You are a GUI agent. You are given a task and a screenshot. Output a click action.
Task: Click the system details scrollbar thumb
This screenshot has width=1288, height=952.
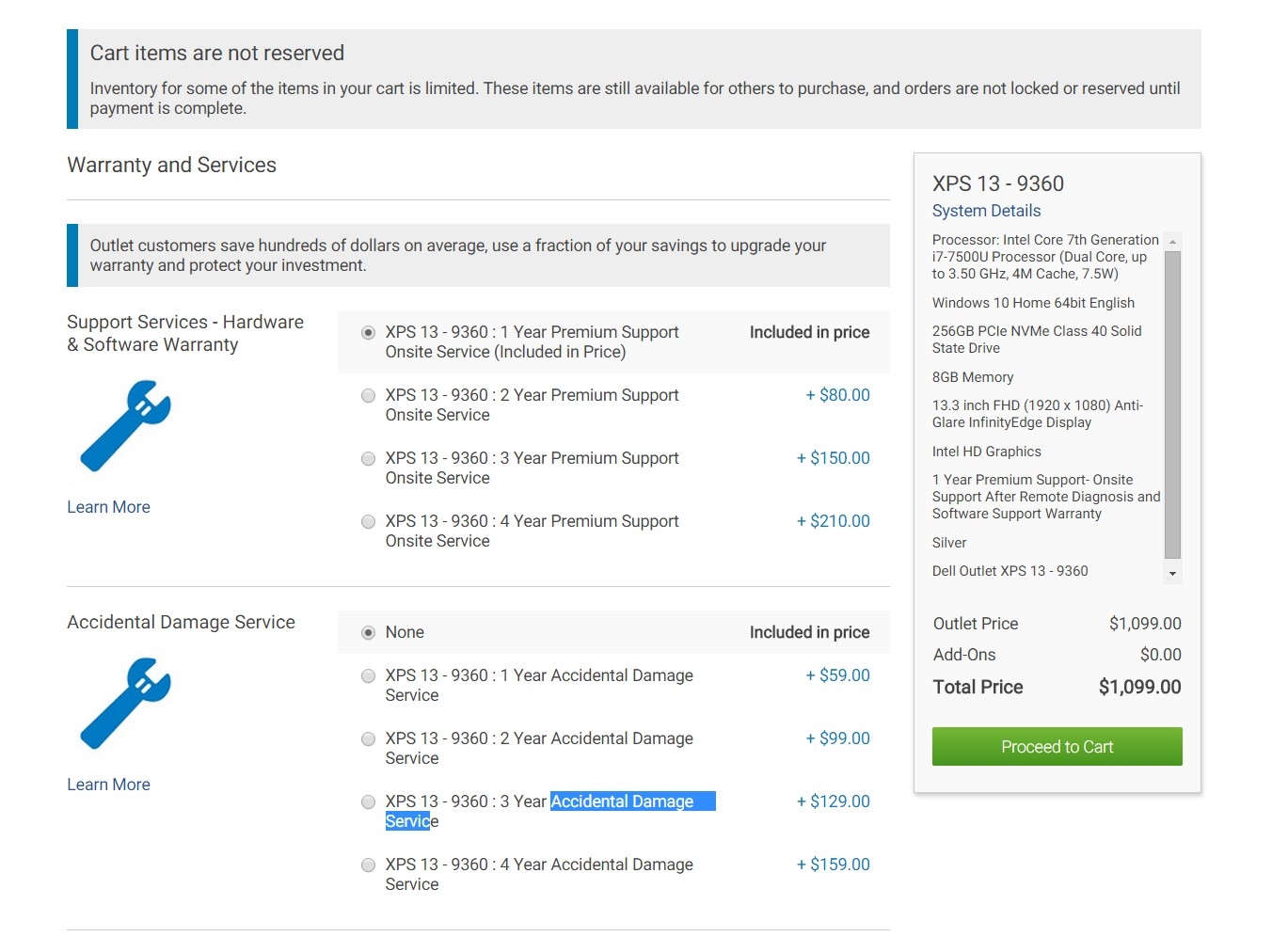[1172, 405]
